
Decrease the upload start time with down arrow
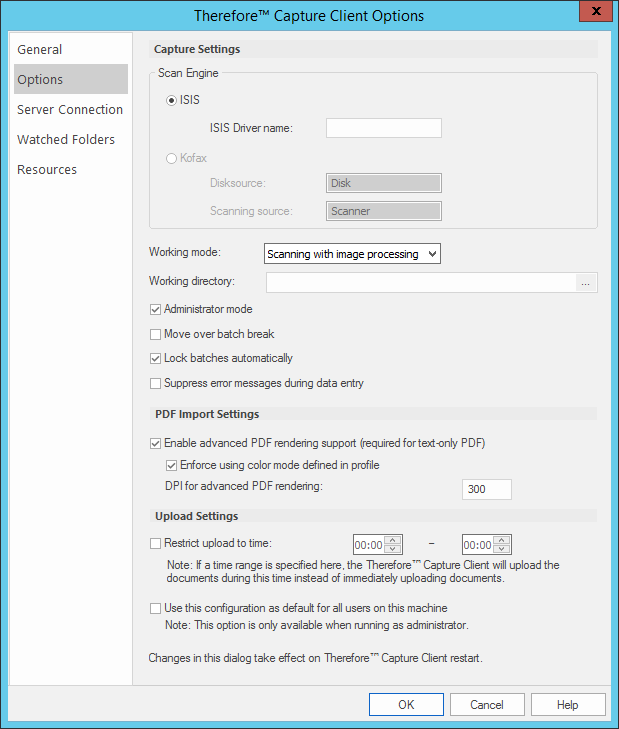coord(393,549)
